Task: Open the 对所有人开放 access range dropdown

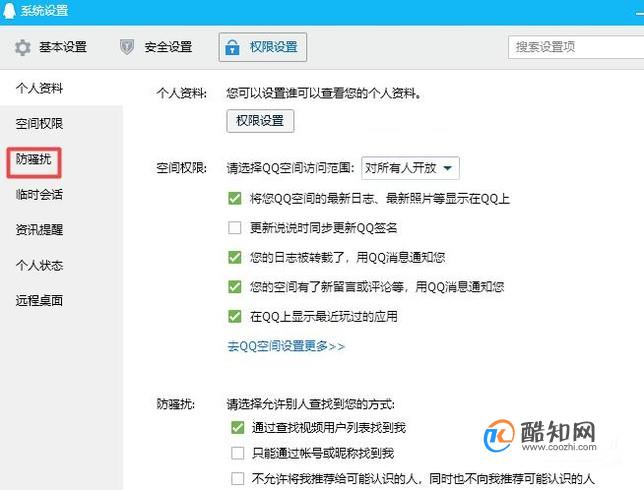Action: point(410,168)
